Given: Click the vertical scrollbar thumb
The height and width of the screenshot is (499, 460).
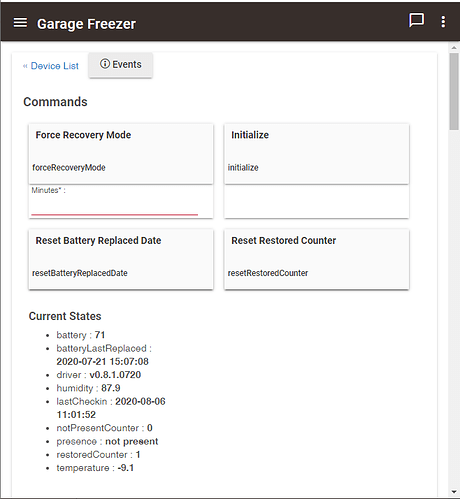Looking at the screenshot, I should [x=454, y=91].
